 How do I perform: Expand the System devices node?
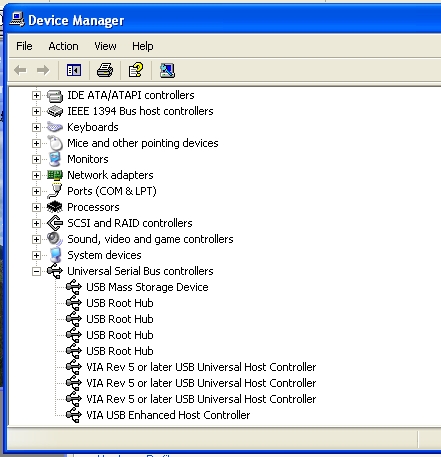click(36, 256)
